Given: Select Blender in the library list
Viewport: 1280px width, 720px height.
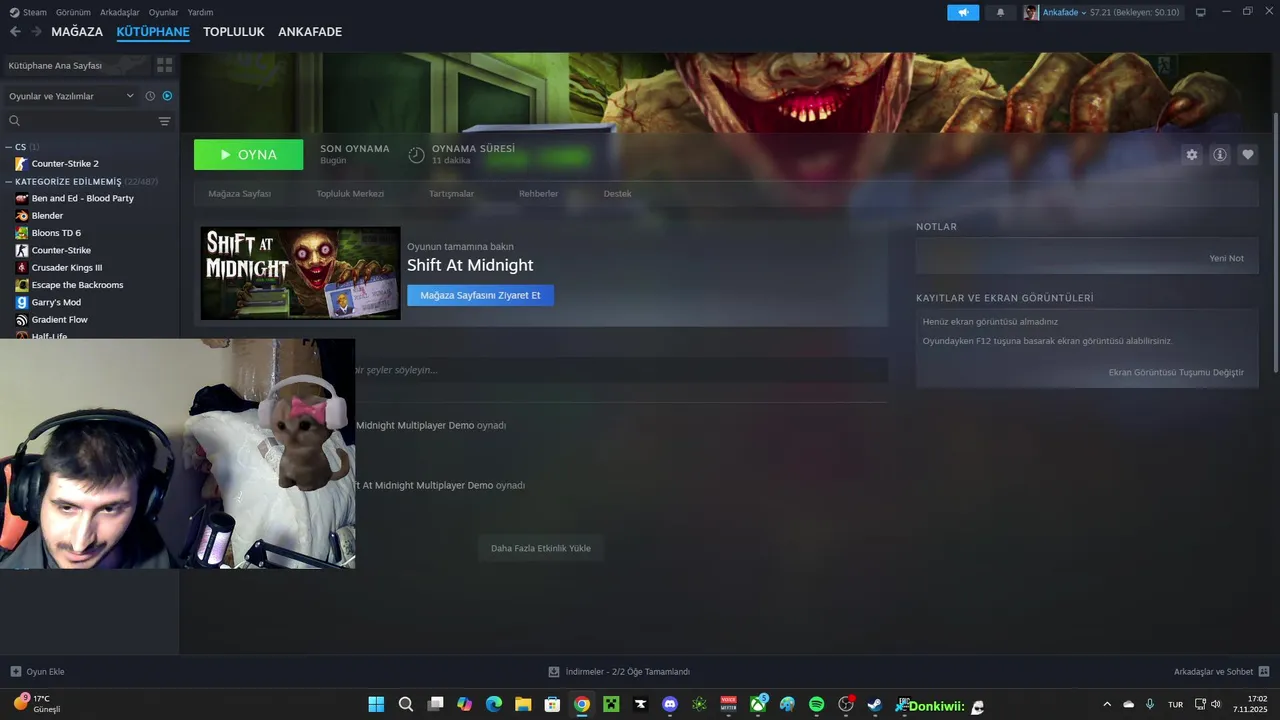Looking at the screenshot, I should [47, 216].
